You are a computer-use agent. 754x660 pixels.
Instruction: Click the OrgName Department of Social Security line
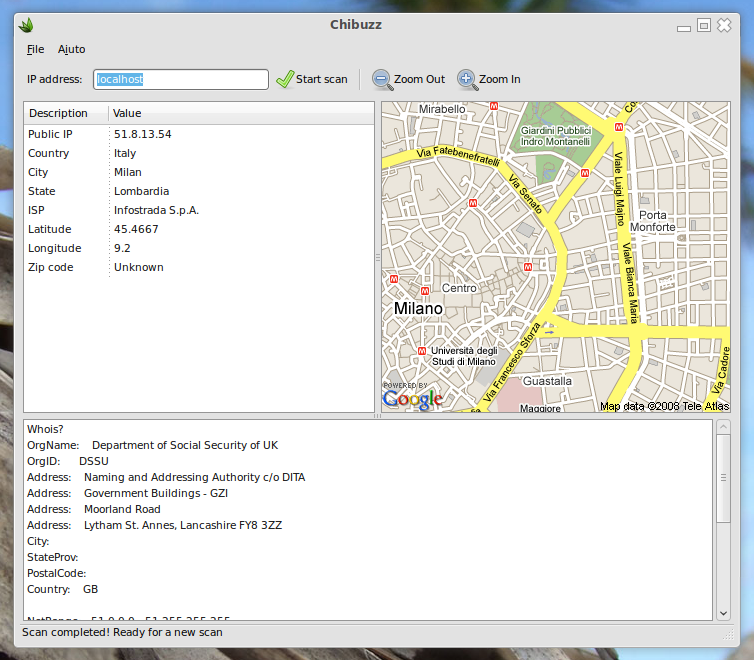(152, 445)
